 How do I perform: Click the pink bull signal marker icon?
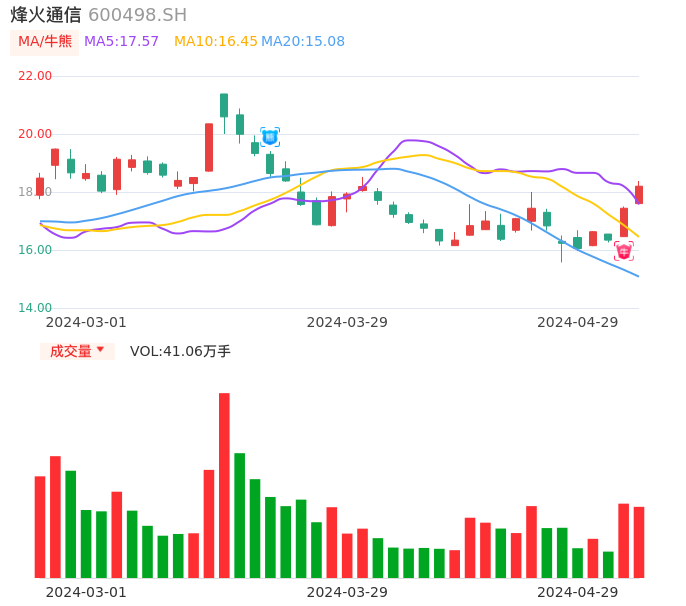click(624, 252)
